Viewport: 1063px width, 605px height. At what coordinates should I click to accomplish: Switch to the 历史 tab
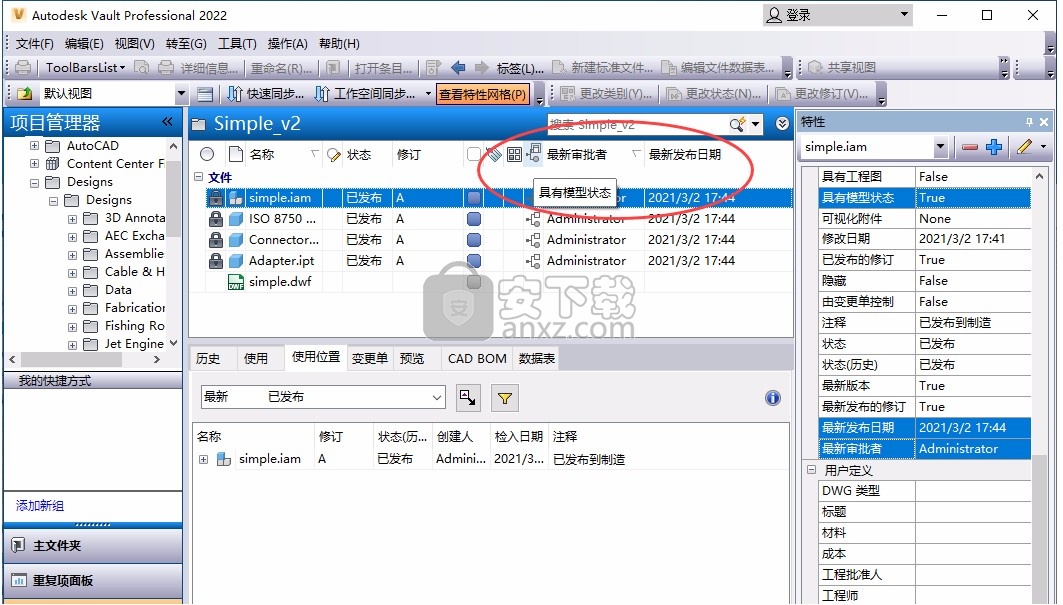click(208, 359)
